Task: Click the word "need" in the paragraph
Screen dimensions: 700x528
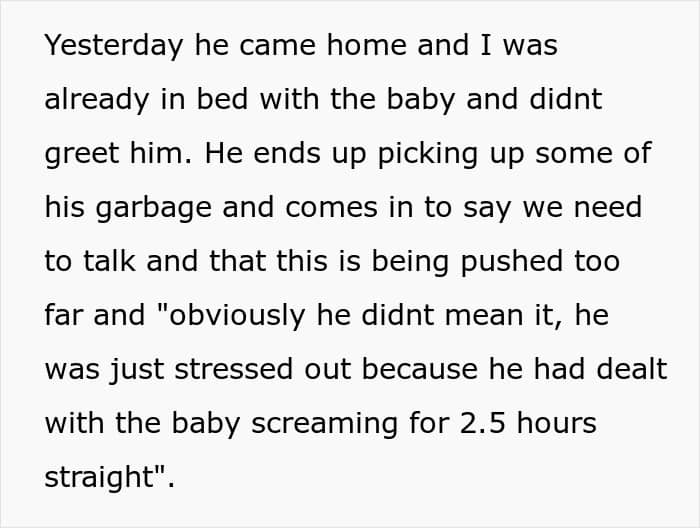Action: pyautogui.click(x=604, y=208)
